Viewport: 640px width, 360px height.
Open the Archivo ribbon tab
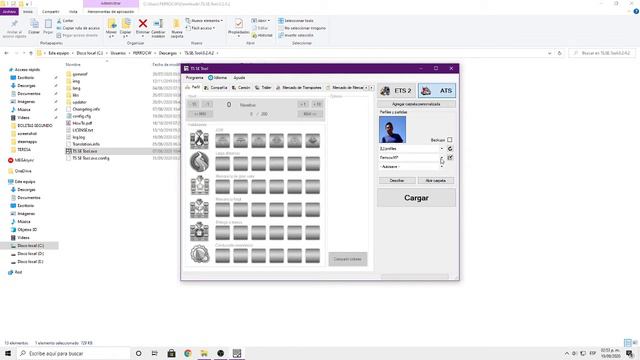(9, 12)
